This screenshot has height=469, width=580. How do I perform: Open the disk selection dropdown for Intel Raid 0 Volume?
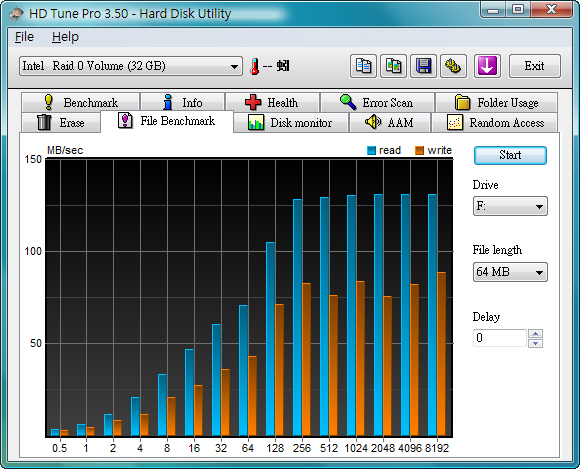[131, 66]
